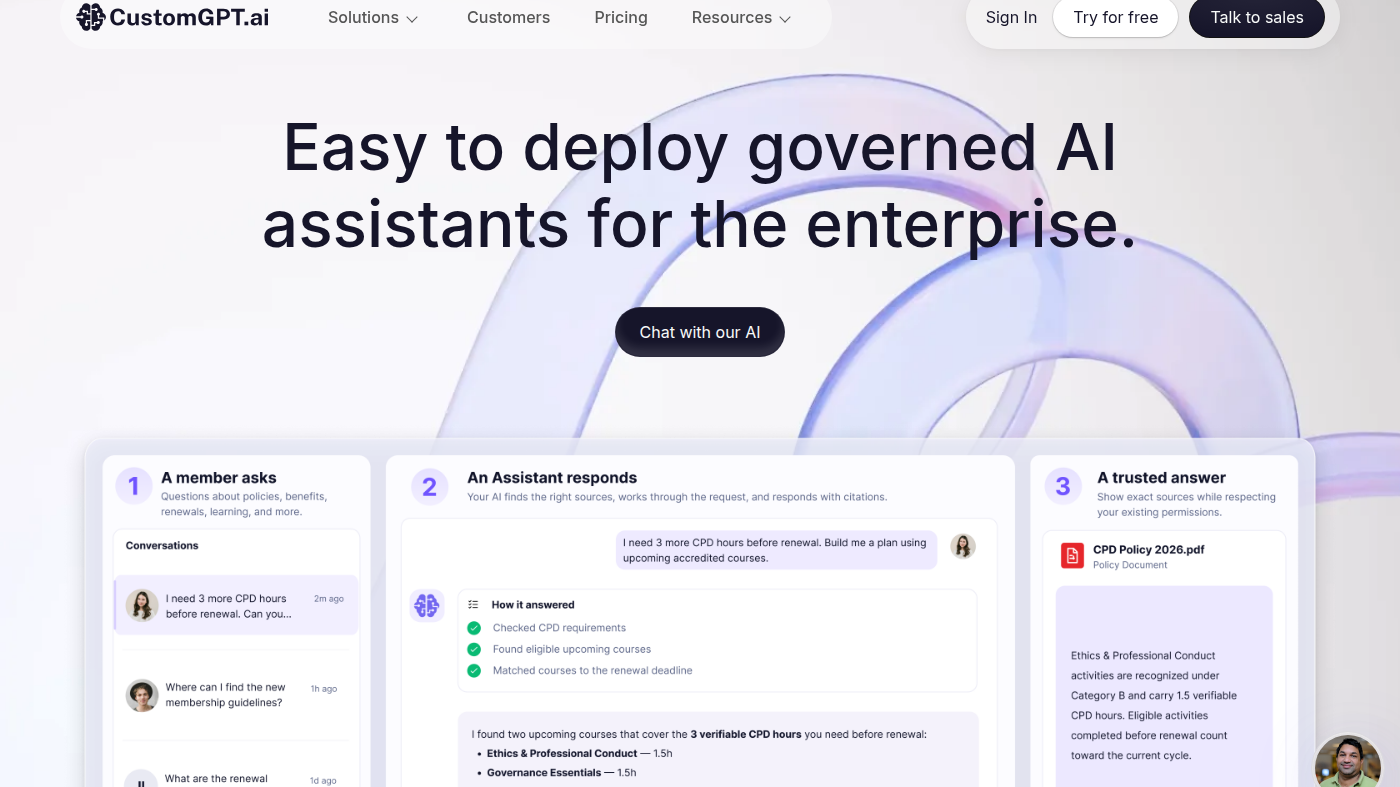Click the Try for free button

point(1115,18)
